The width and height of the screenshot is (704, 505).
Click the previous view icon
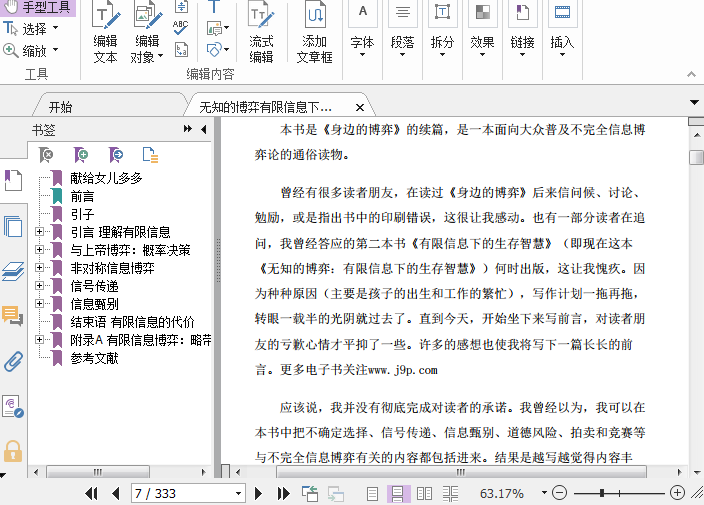(x=310, y=494)
